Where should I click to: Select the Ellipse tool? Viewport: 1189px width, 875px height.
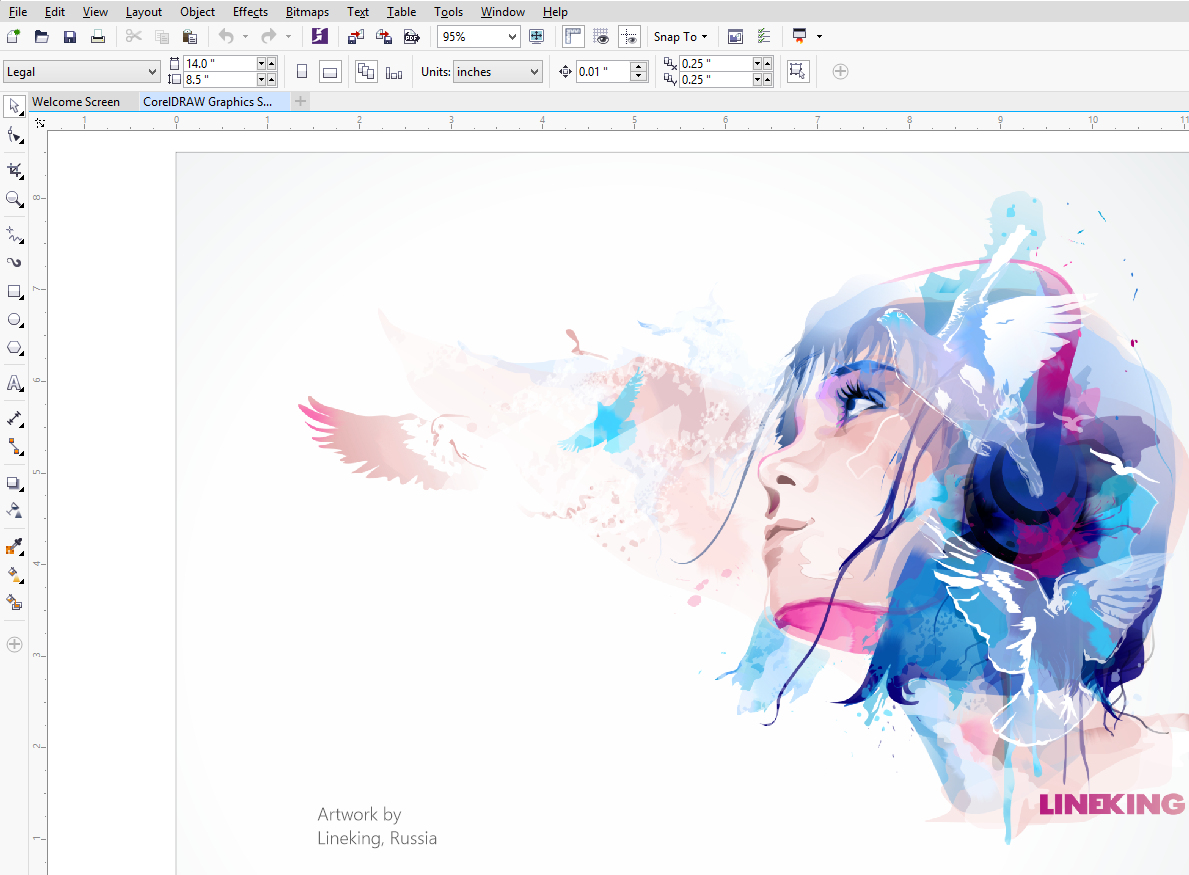[14, 320]
